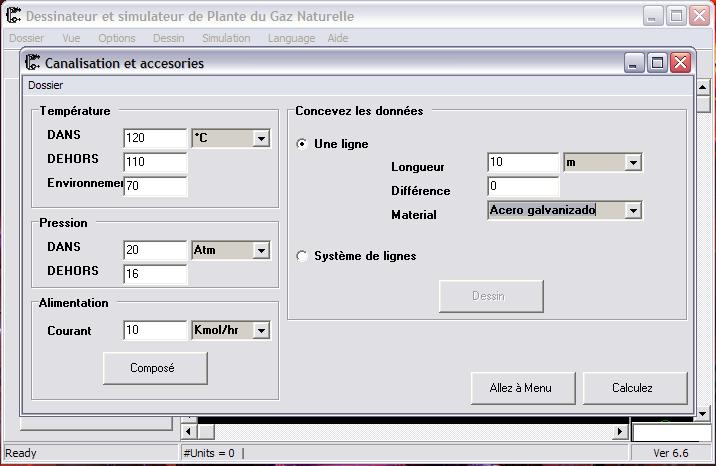Click the Longueur input field
The image size is (716, 466).
[x=523, y=162]
